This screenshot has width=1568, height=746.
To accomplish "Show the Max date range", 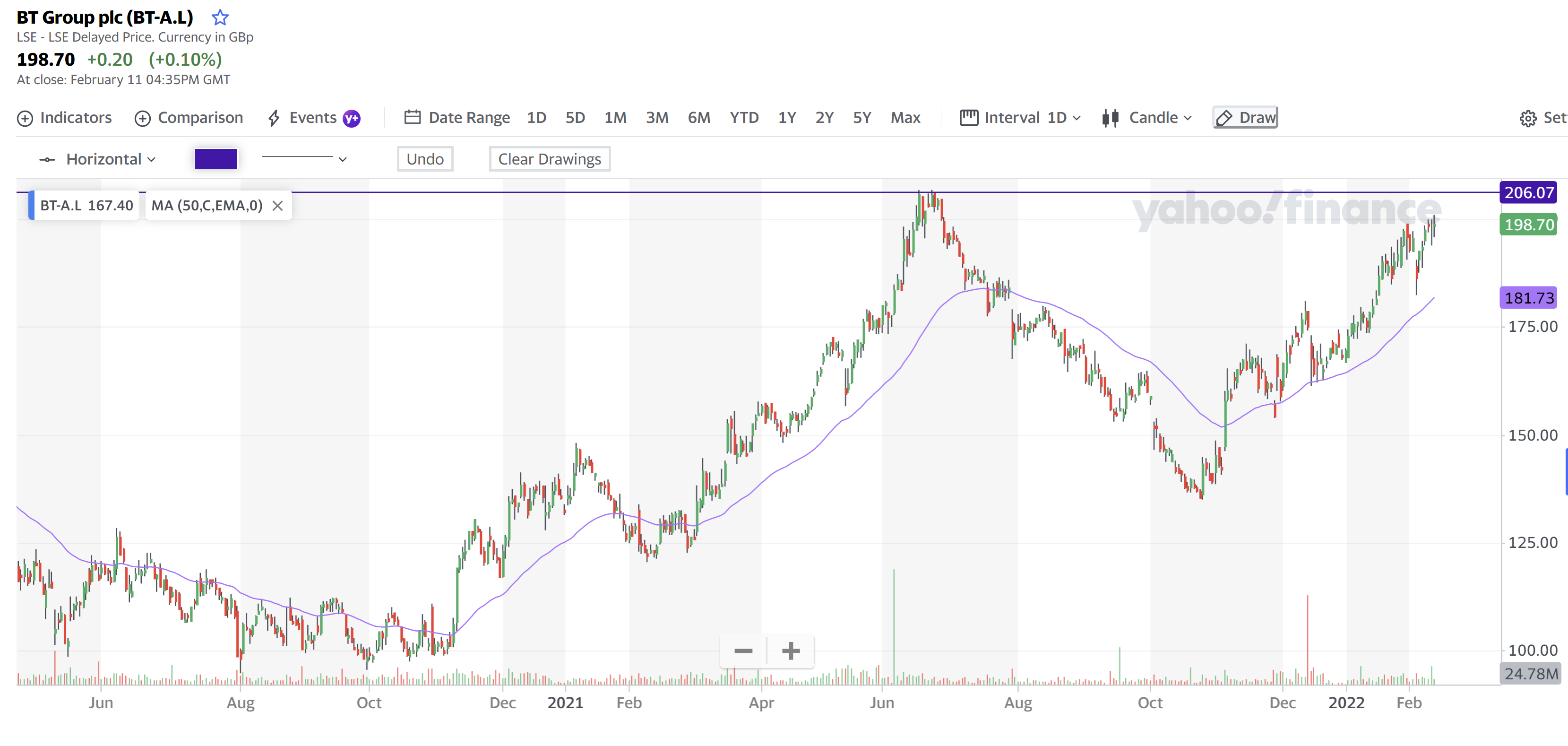I will click(x=905, y=118).
